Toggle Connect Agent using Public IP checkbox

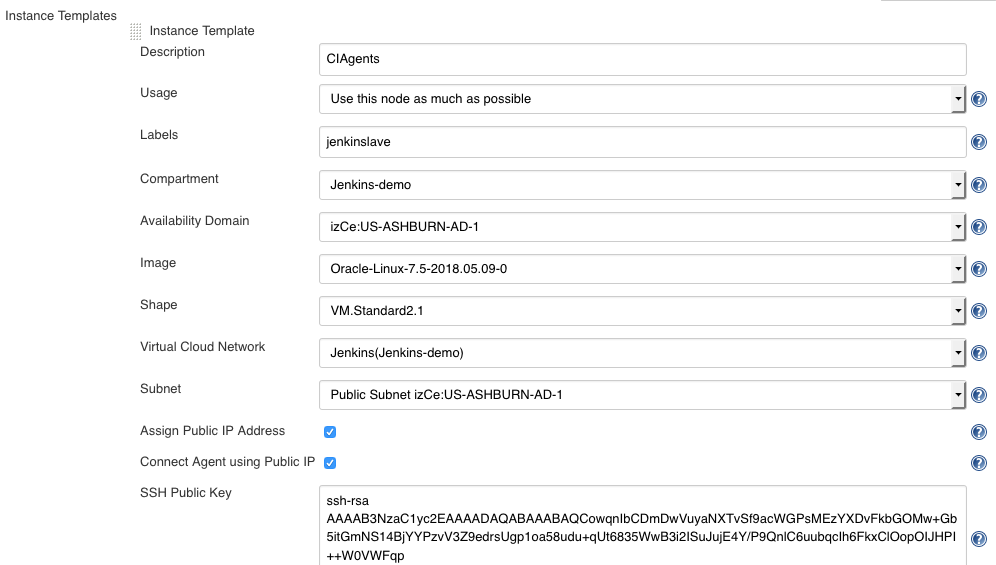tap(330, 463)
